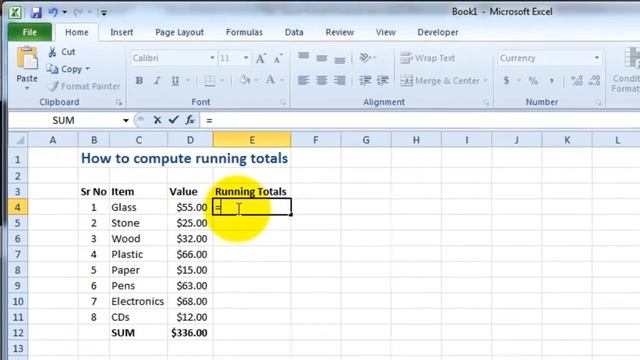Click the Paste clipboard icon
The height and width of the screenshot is (360, 640).
click(x=27, y=58)
